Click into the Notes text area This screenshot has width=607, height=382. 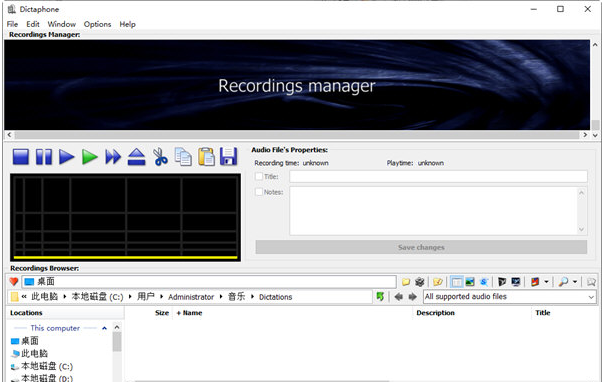[x=434, y=211]
